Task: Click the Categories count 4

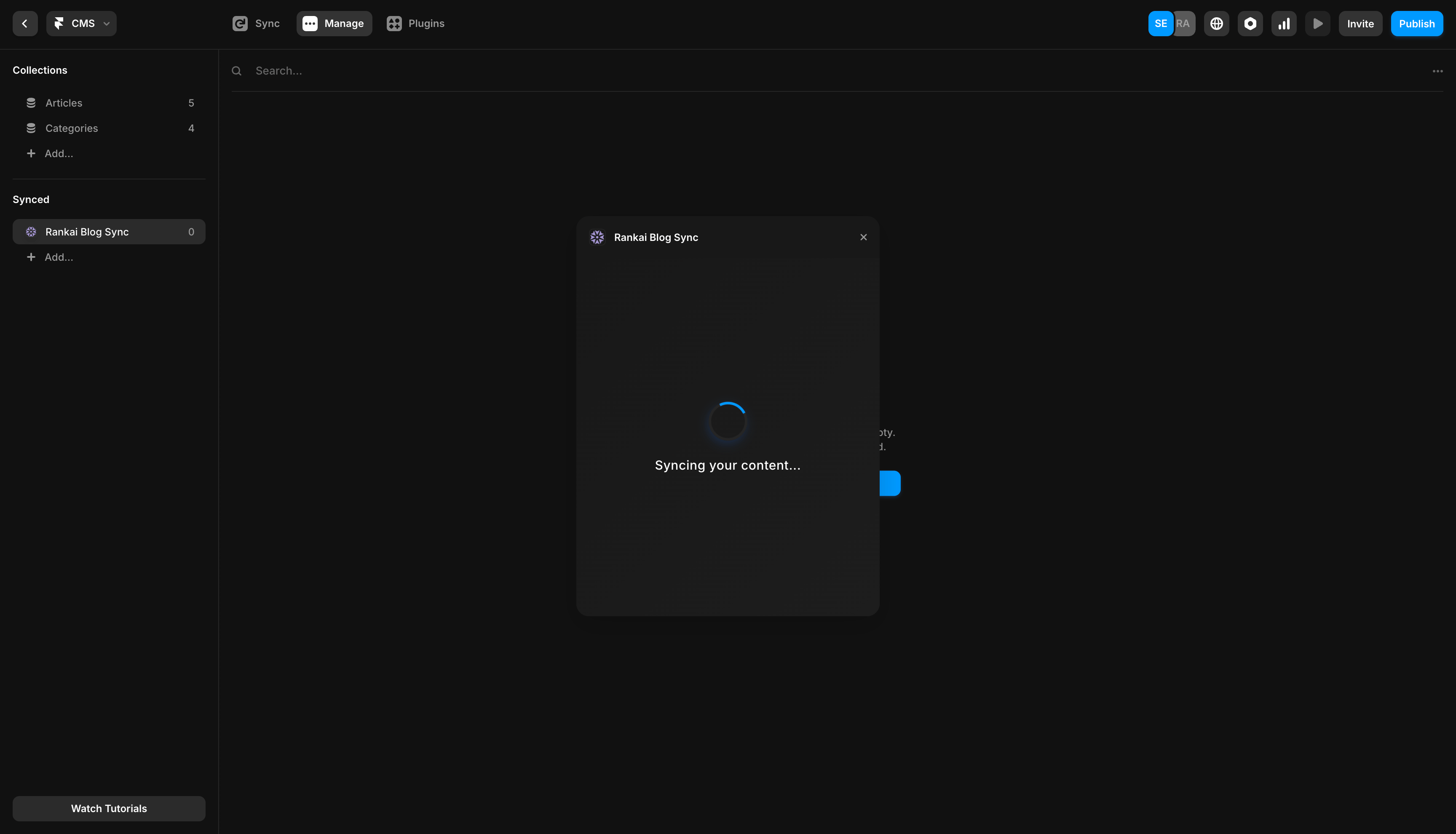Action: (x=191, y=128)
